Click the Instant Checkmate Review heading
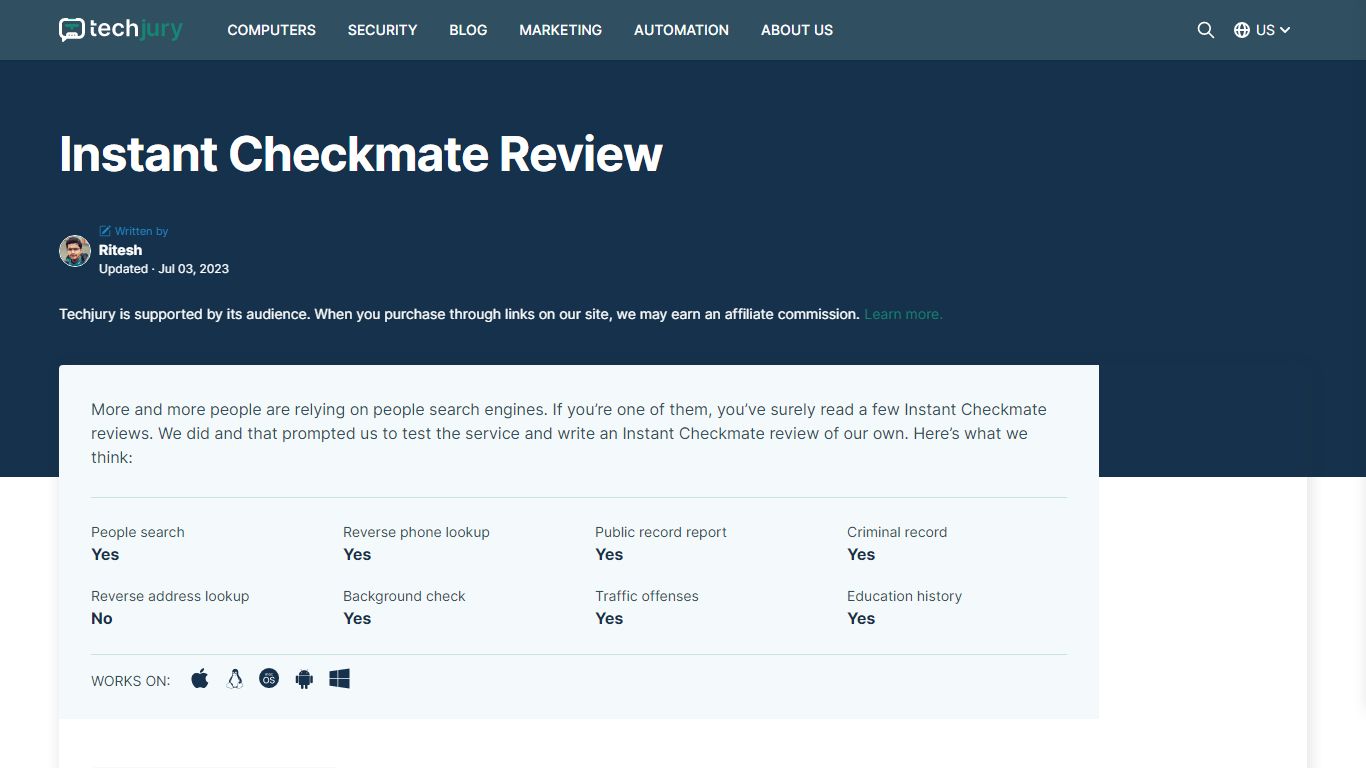This screenshot has height=768, width=1366. tap(361, 154)
